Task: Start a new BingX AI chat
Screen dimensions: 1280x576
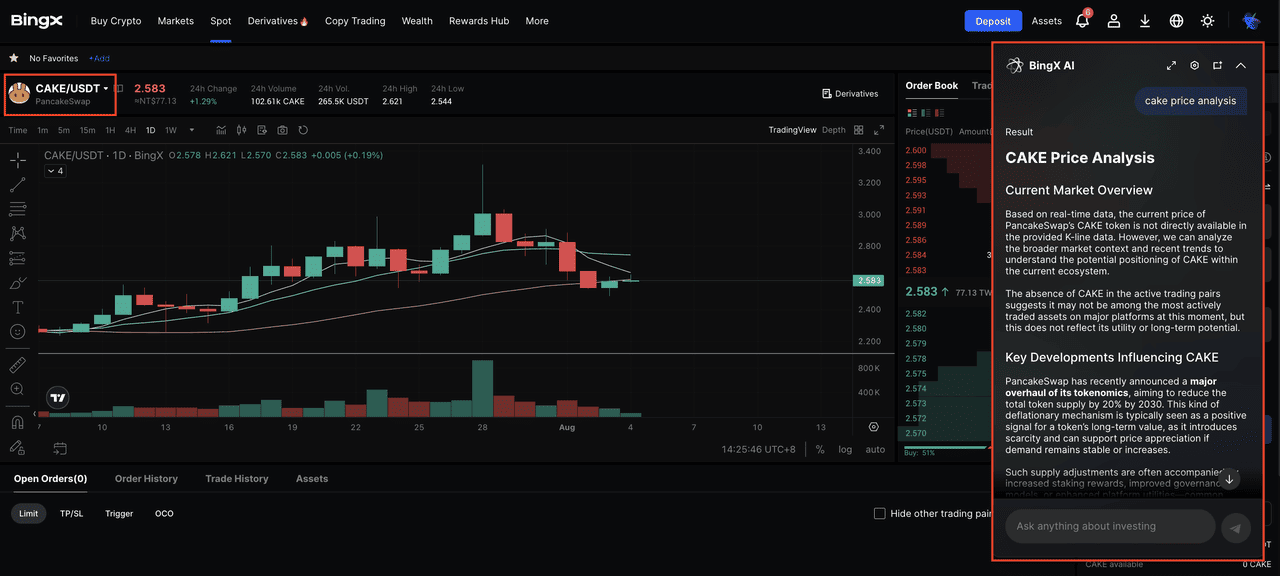Action: tap(1217, 66)
